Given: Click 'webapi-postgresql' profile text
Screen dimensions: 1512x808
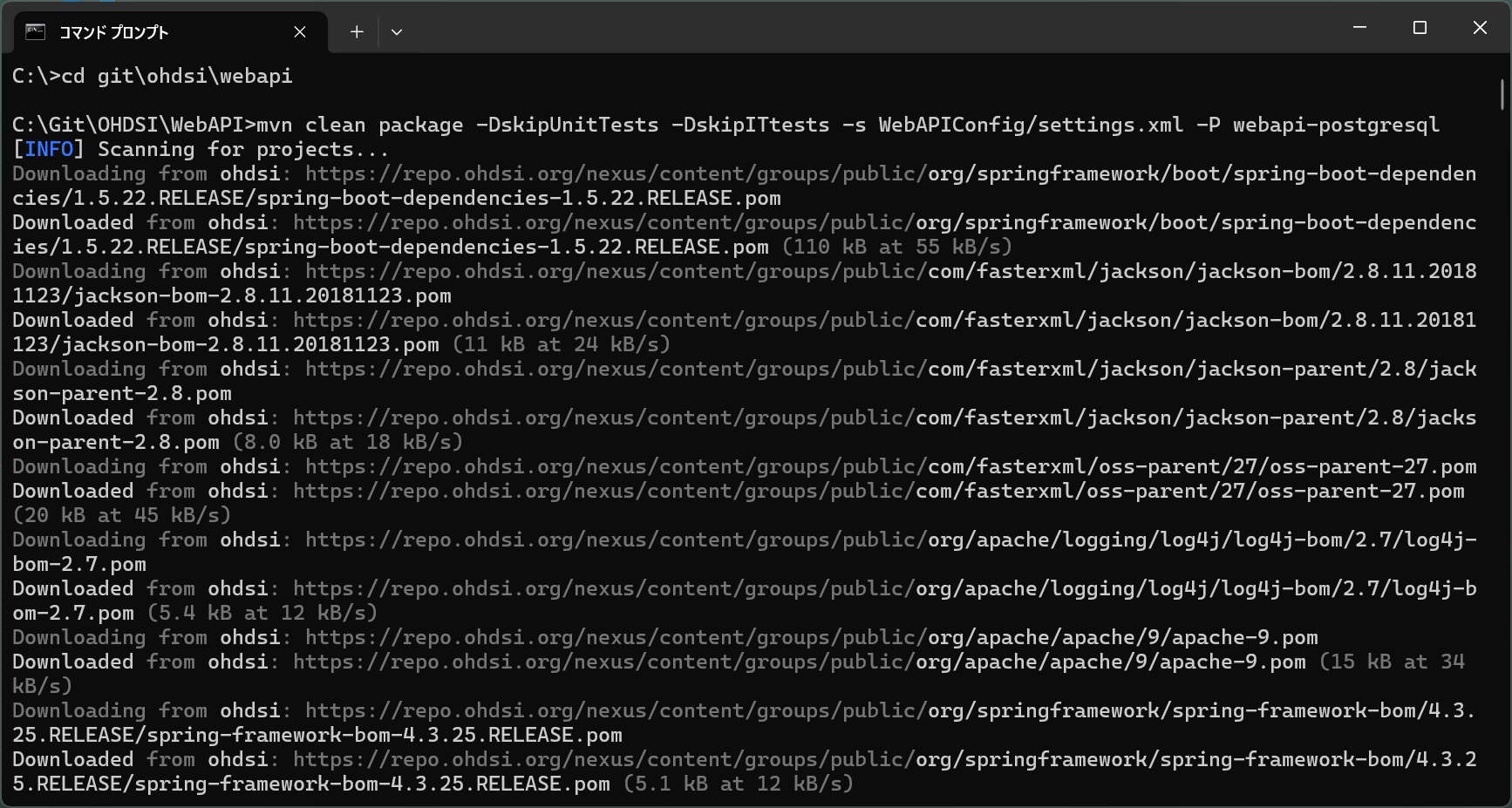Looking at the screenshot, I should tap(1336, 125).
